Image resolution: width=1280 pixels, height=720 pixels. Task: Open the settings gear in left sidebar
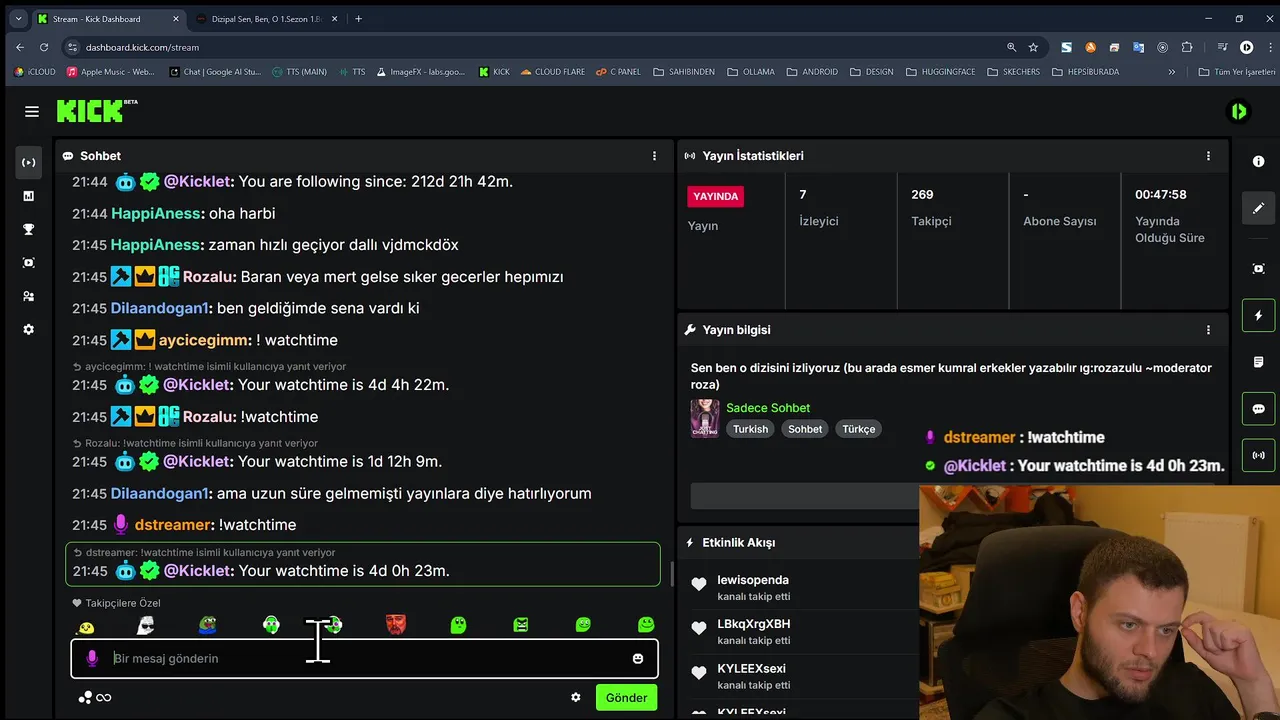pos(28,329)
